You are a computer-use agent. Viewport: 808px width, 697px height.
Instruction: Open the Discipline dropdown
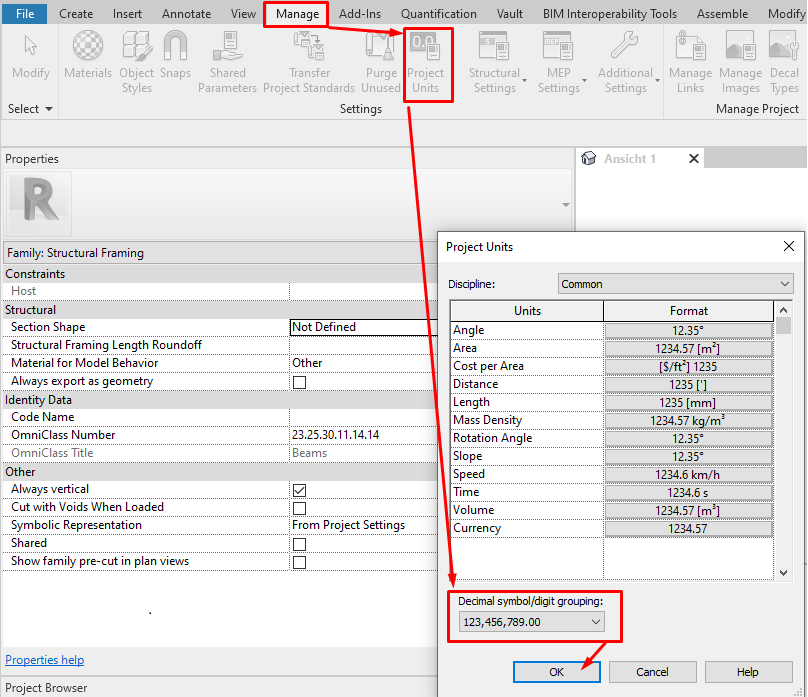tap(674, 283)
